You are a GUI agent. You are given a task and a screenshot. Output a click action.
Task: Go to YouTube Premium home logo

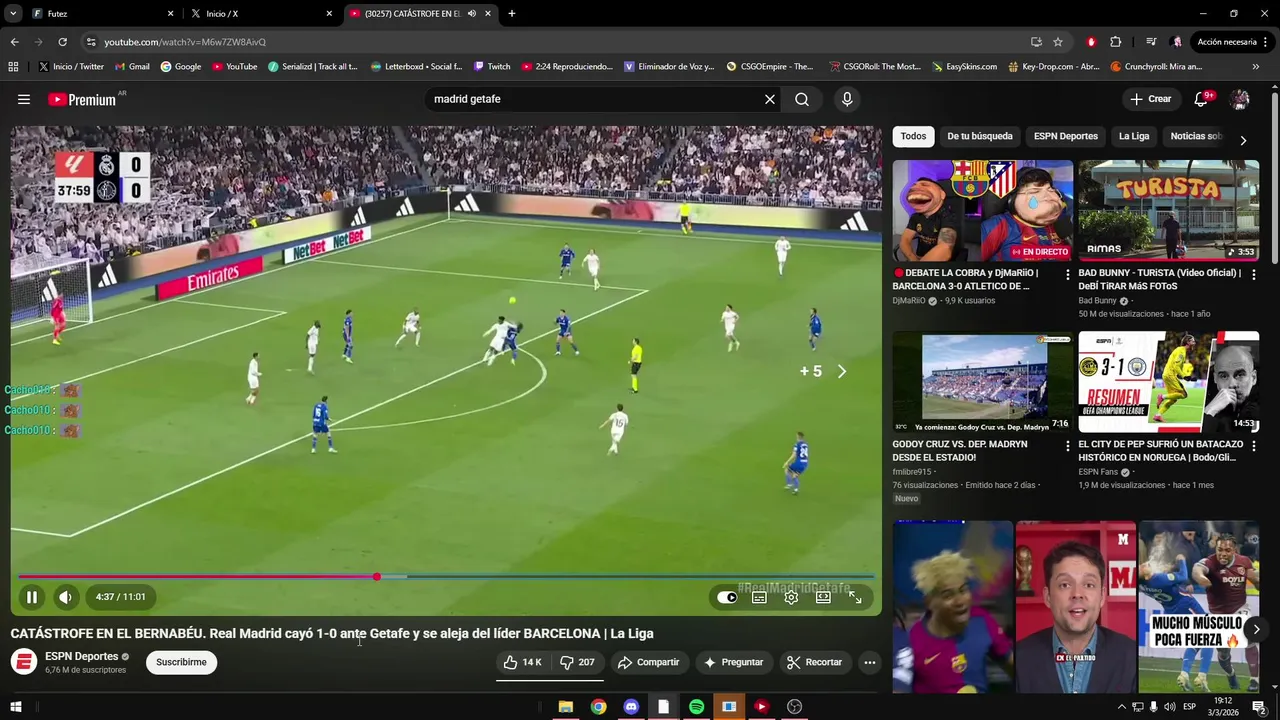(82, 99)
